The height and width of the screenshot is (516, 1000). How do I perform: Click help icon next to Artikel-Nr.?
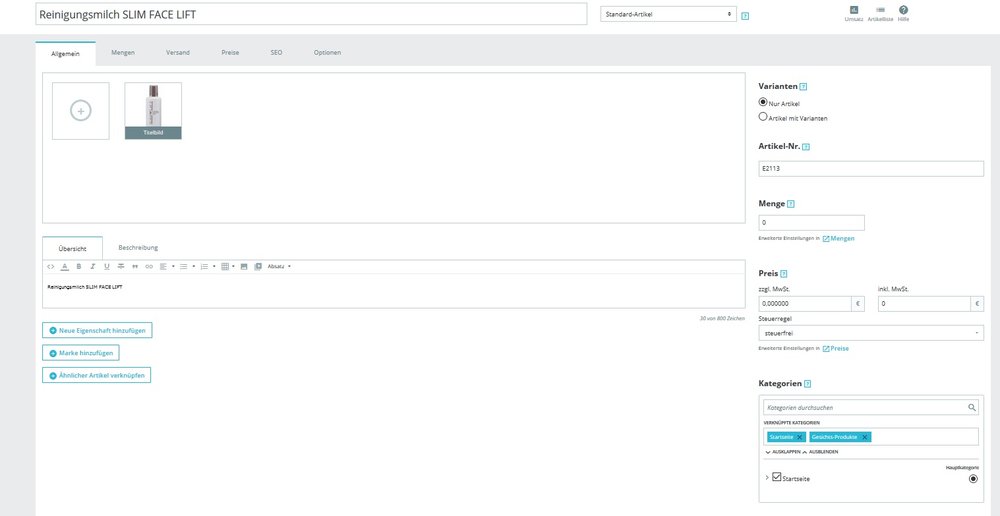click(x=805, y=147)
